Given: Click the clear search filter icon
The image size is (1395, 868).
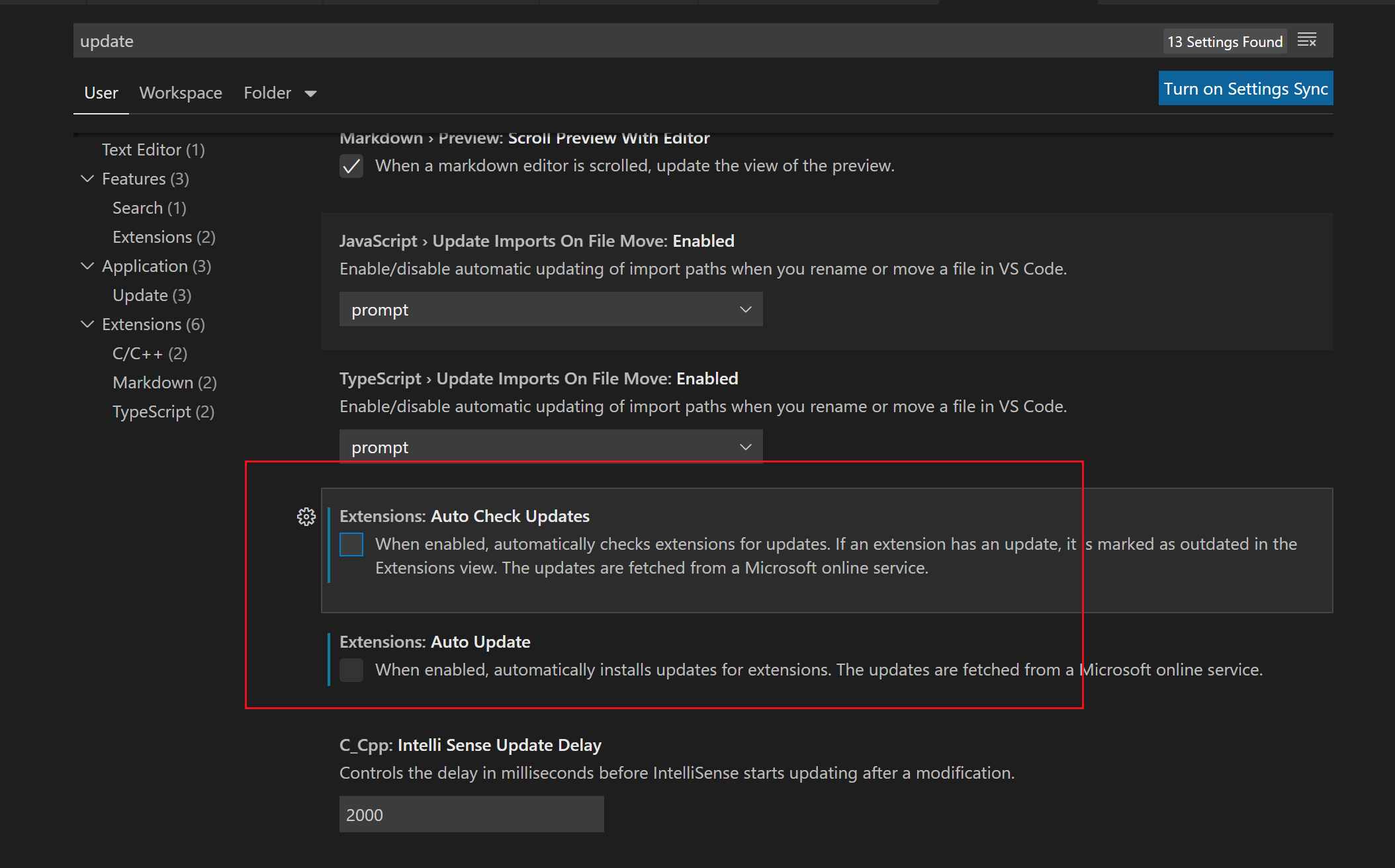Looking at the screenshot, I should coord(1306,41).
